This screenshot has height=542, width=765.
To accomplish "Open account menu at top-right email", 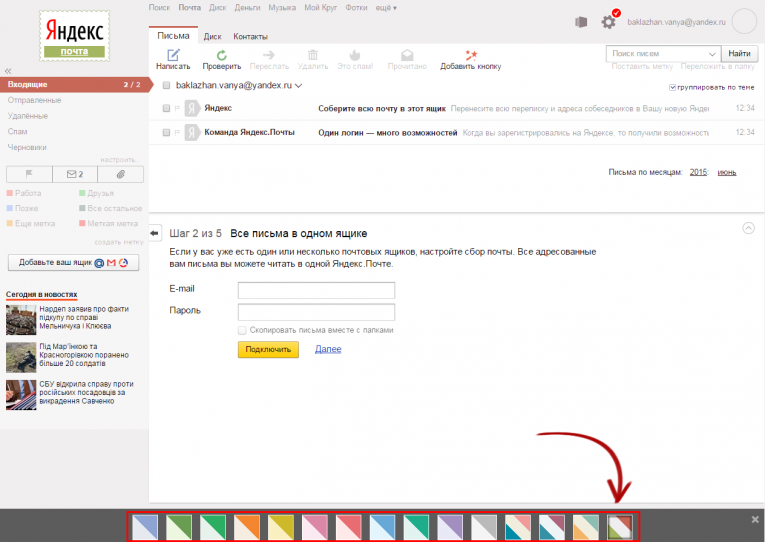I will (676, 22).
